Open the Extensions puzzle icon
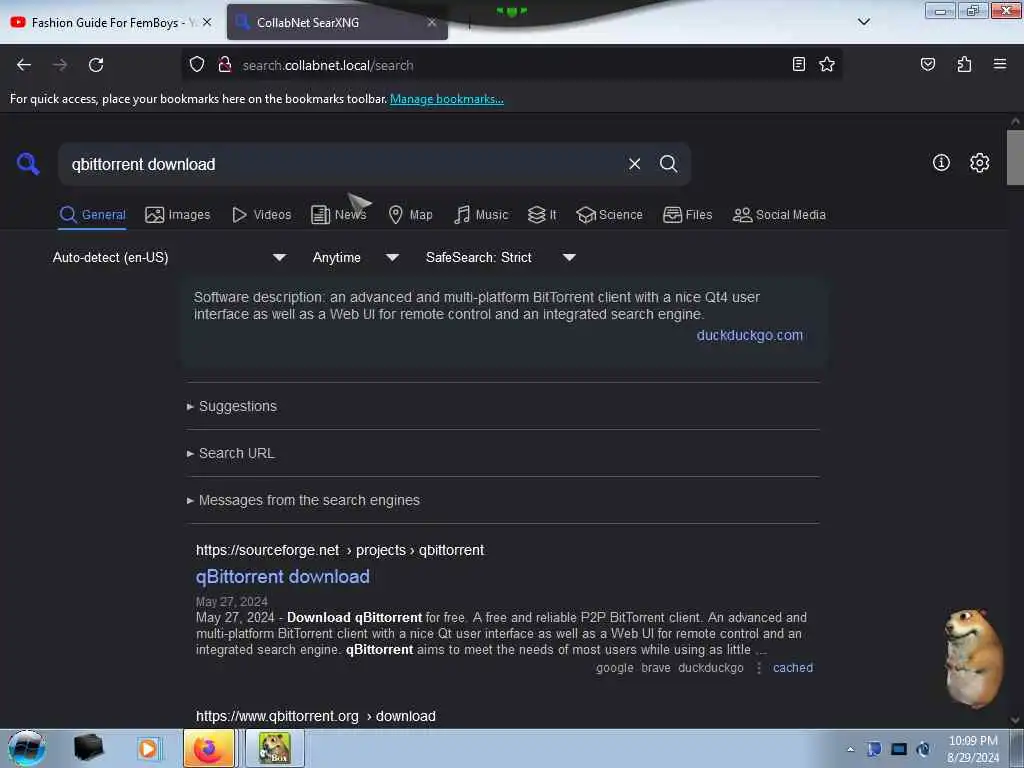This screenshot has width=1024, height=768. point(964,64)
